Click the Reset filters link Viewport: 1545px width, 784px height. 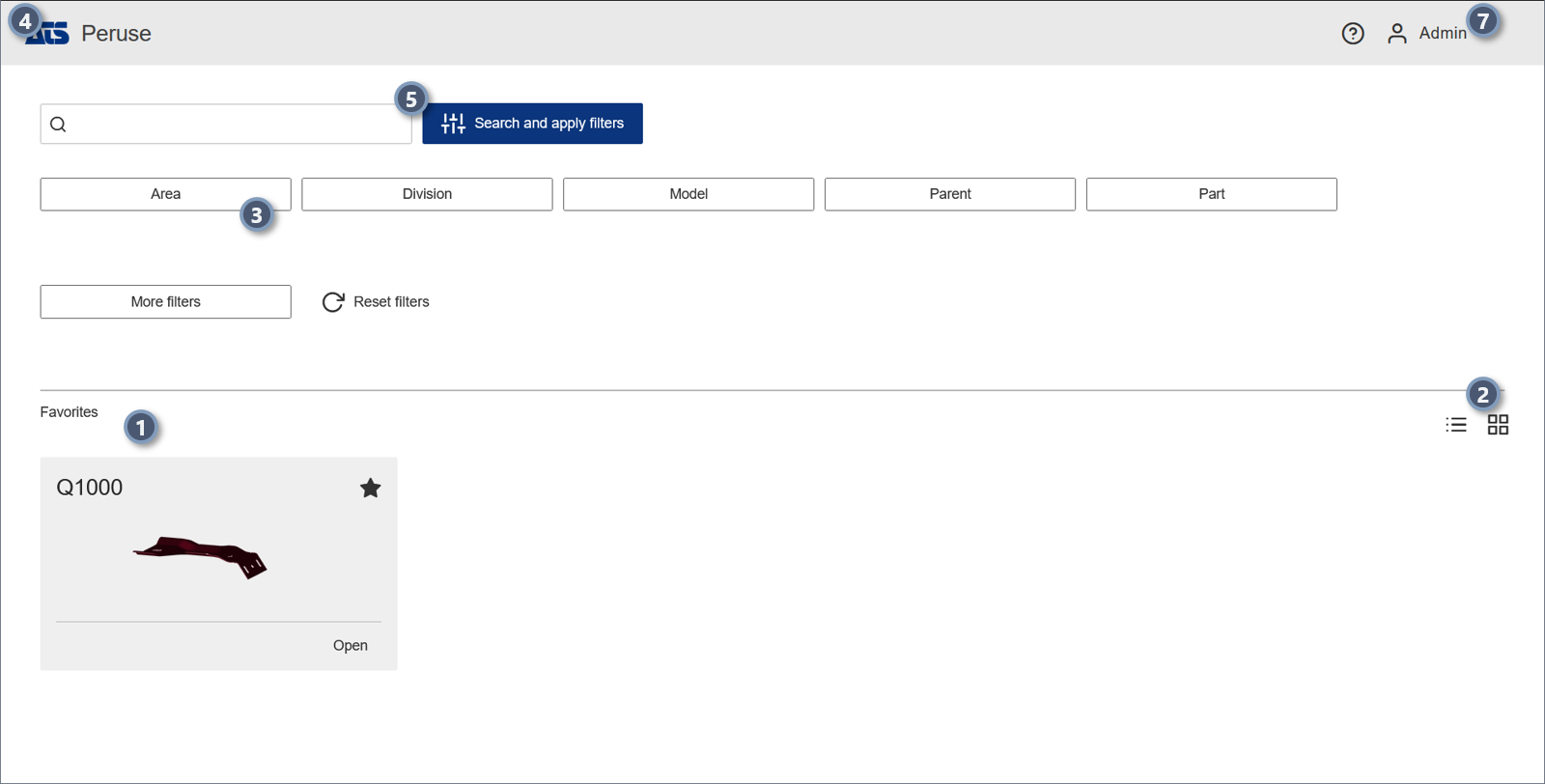pyautogui.click(x=391, y=302)
